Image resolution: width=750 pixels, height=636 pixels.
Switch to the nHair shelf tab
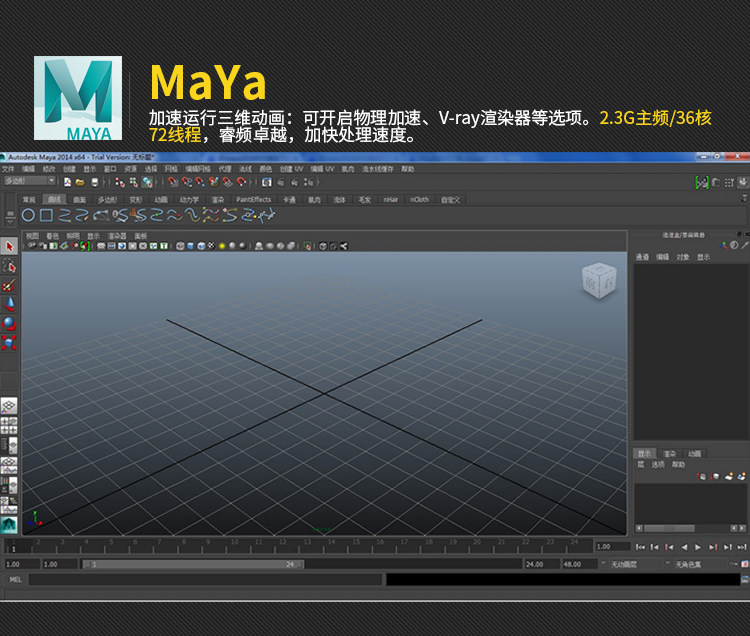pos(390,199)
